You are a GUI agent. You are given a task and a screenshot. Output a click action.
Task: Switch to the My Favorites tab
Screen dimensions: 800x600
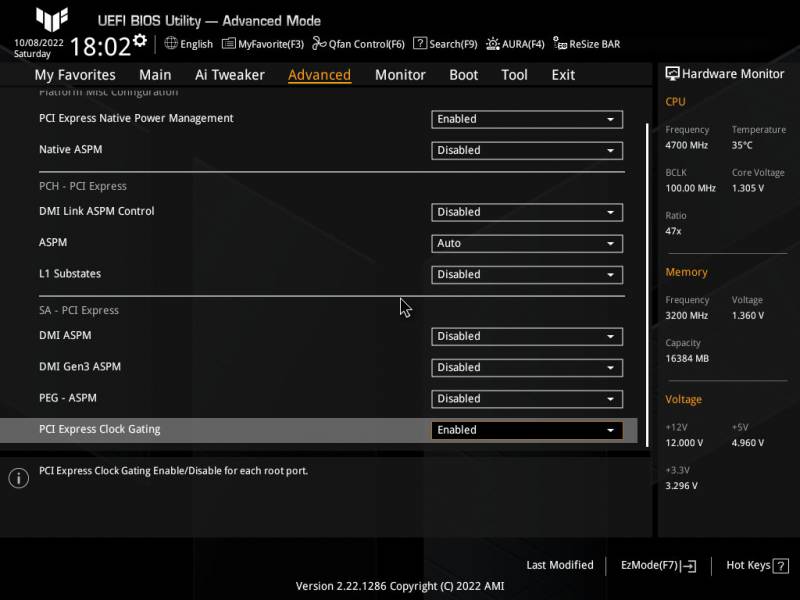click(x=75, y=75)
